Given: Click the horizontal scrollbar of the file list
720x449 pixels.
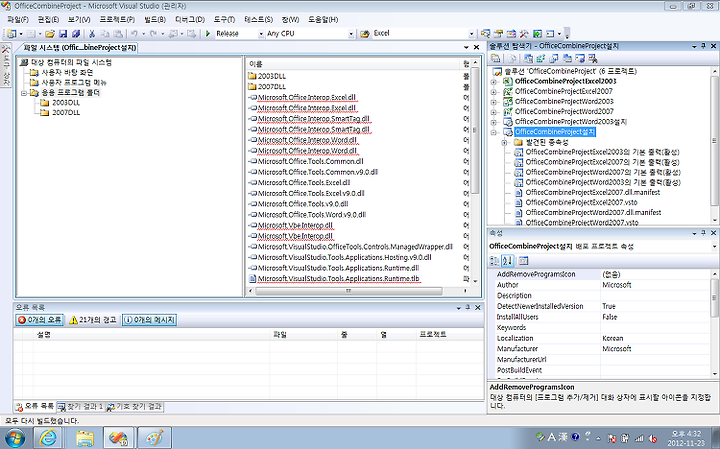Looking at the screenshot, I should coord(349,291).
